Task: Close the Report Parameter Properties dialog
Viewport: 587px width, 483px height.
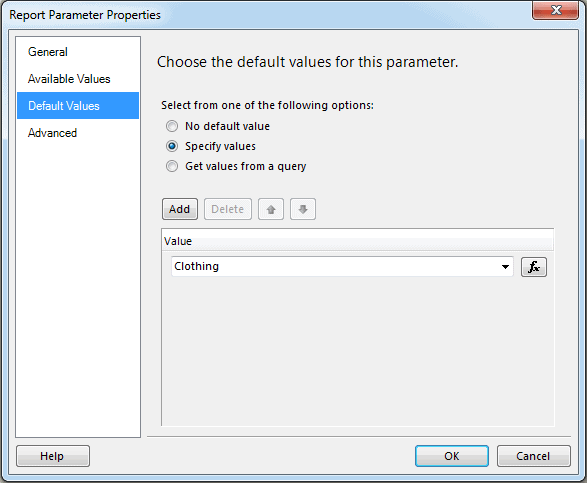Action: (x=556, y=10)
